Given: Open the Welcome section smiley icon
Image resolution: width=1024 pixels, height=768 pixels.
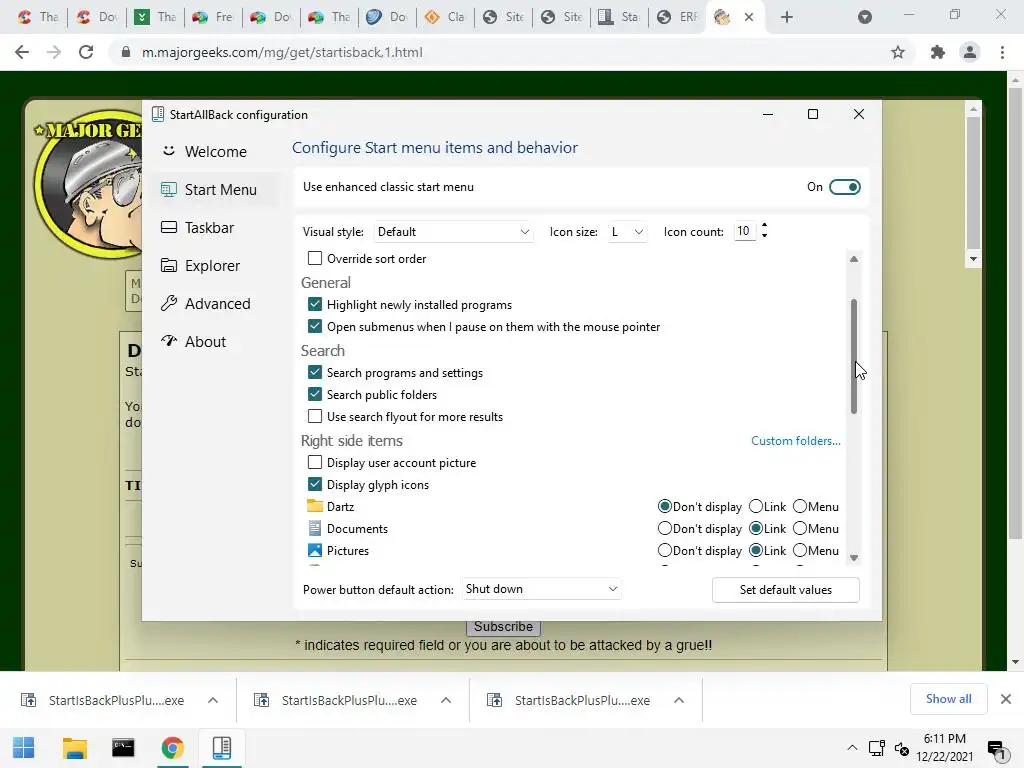Looking at the screenshot, I should tap(168, 151).
